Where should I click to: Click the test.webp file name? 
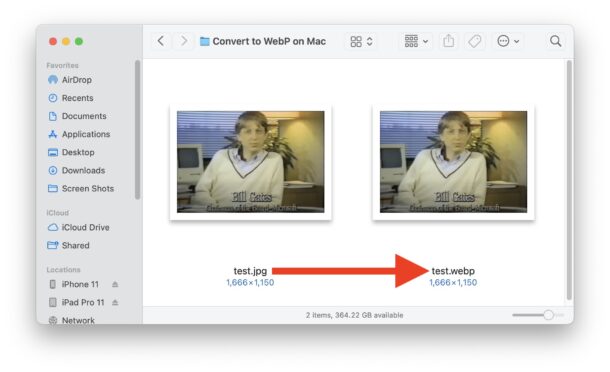click(453, 271)
